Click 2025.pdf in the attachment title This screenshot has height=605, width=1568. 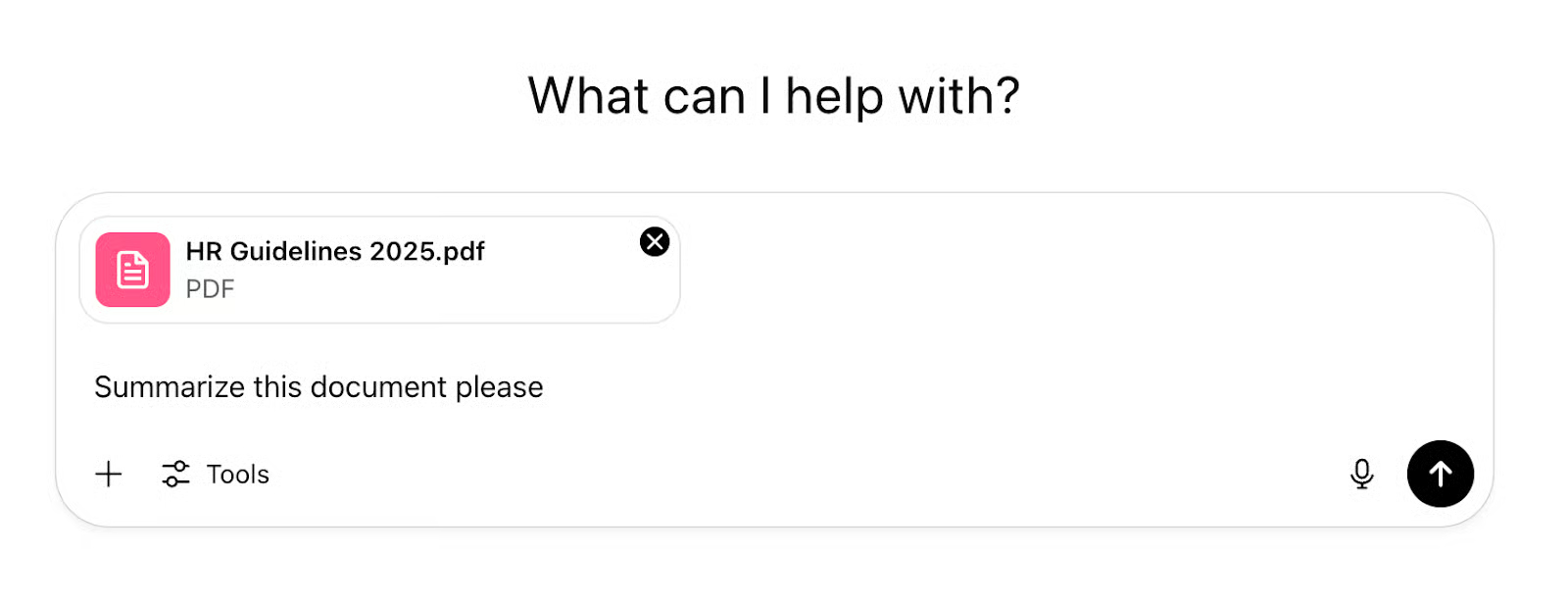tap(427, 252)
